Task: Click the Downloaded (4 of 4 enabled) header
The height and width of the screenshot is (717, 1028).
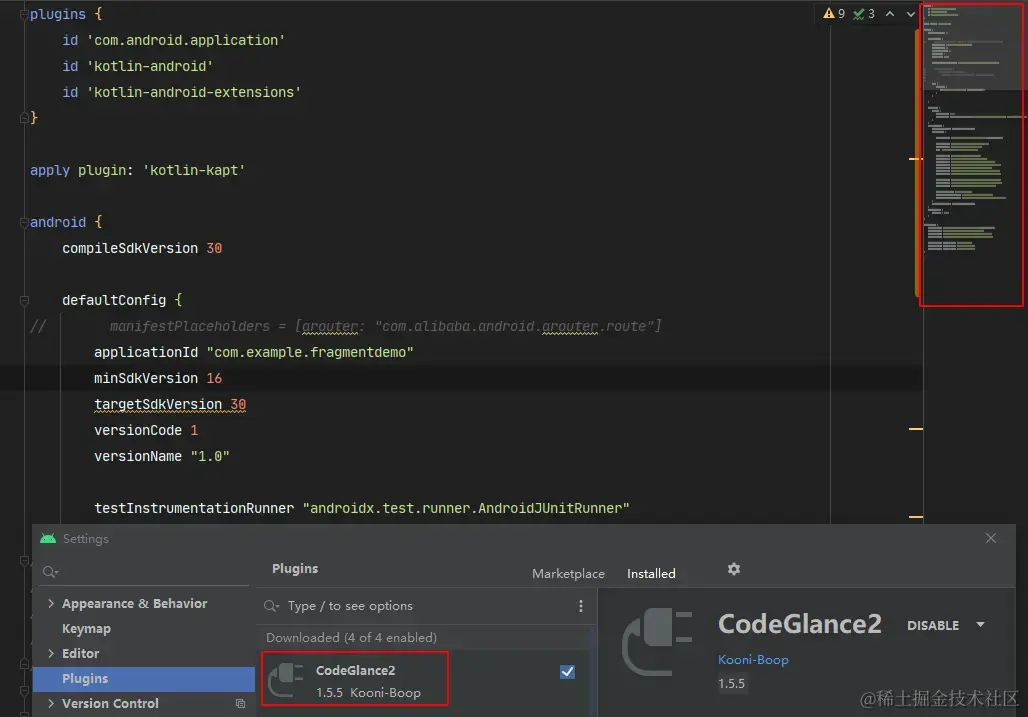Action: 351,637
